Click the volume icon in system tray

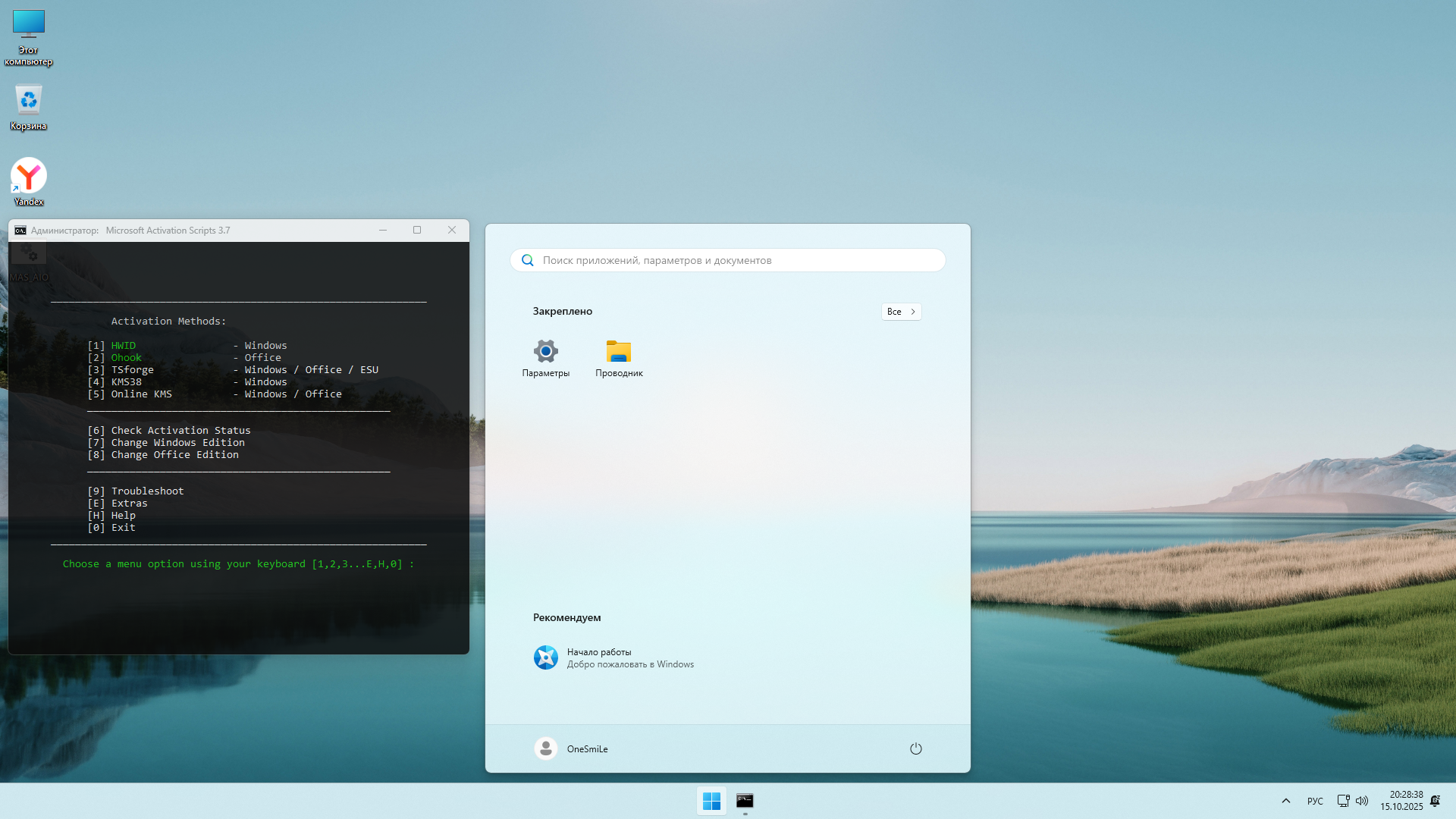click(x=1363, y=800)
